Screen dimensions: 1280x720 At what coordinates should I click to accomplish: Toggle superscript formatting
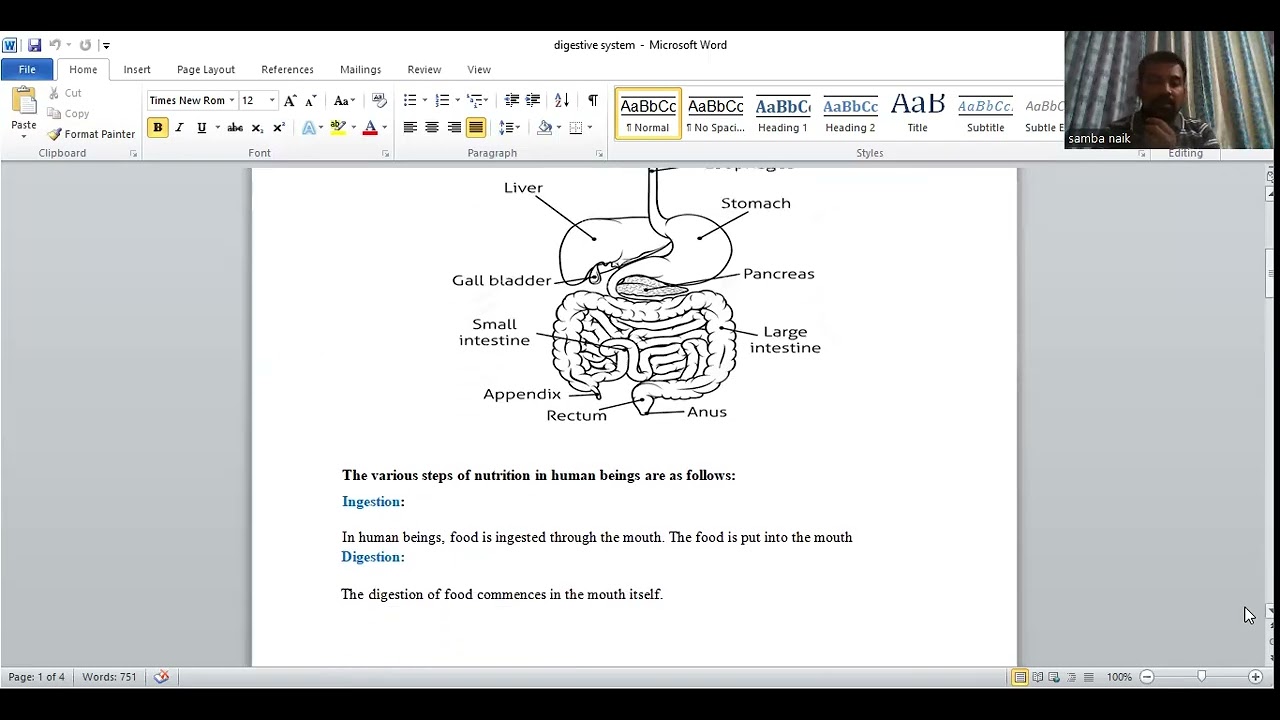pos(279,127)
